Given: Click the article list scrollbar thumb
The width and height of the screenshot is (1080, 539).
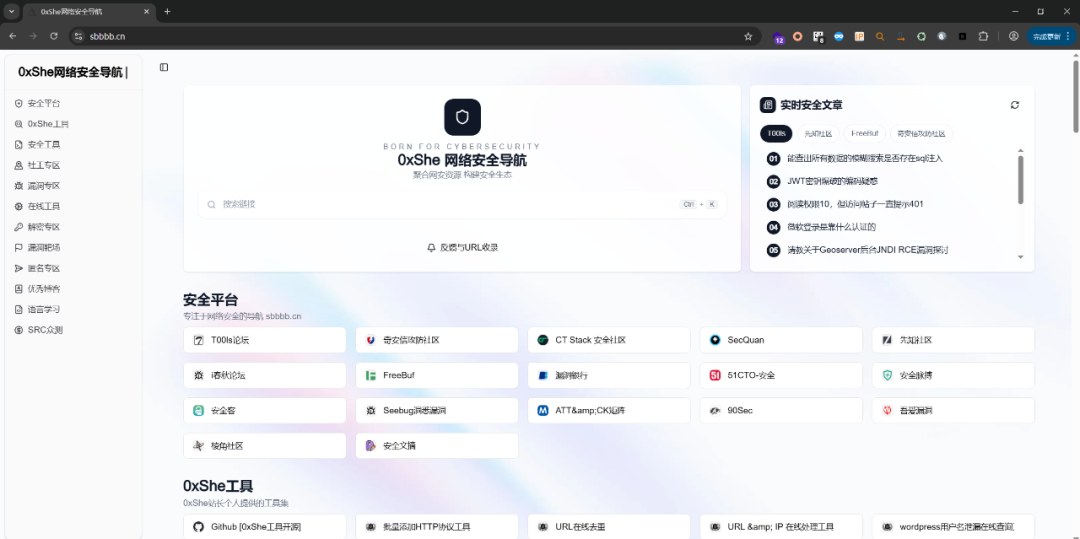Looking at the screenshot, I should pos(1021,180).
